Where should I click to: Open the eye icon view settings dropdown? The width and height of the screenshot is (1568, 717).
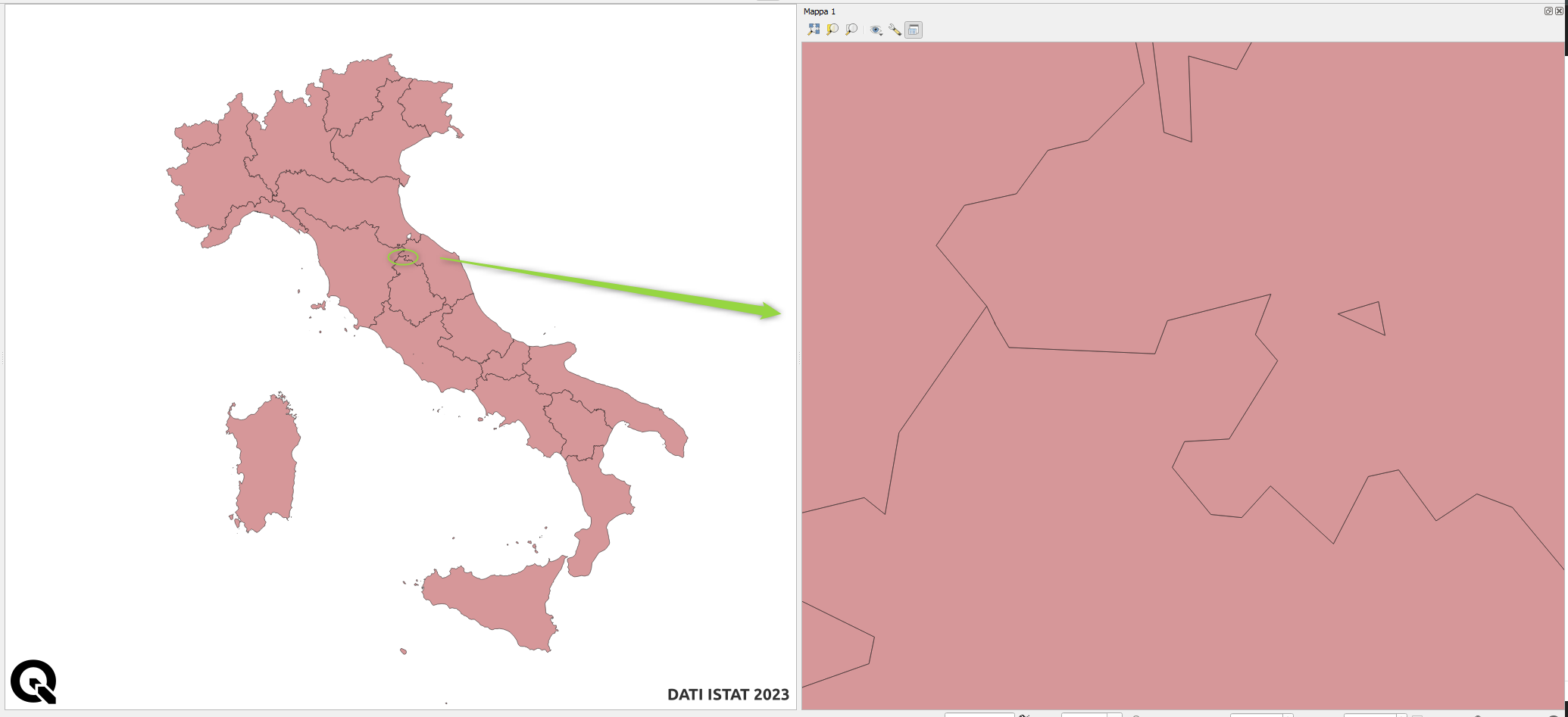(876, 30)
